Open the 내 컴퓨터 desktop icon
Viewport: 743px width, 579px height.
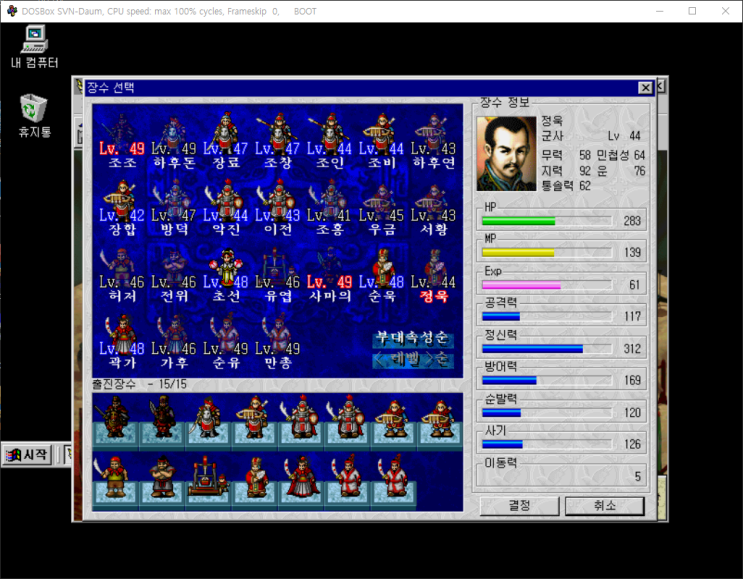[x=35, y=46]
